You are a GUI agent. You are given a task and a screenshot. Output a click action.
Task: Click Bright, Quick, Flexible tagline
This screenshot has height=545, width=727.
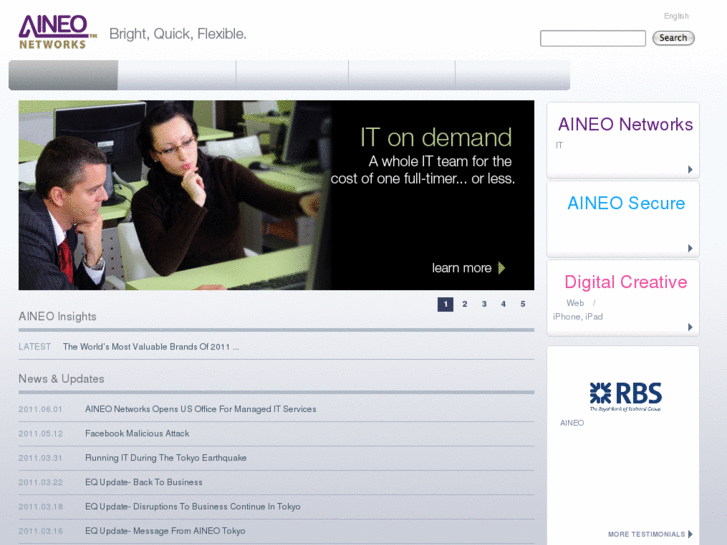click(178, 34)
